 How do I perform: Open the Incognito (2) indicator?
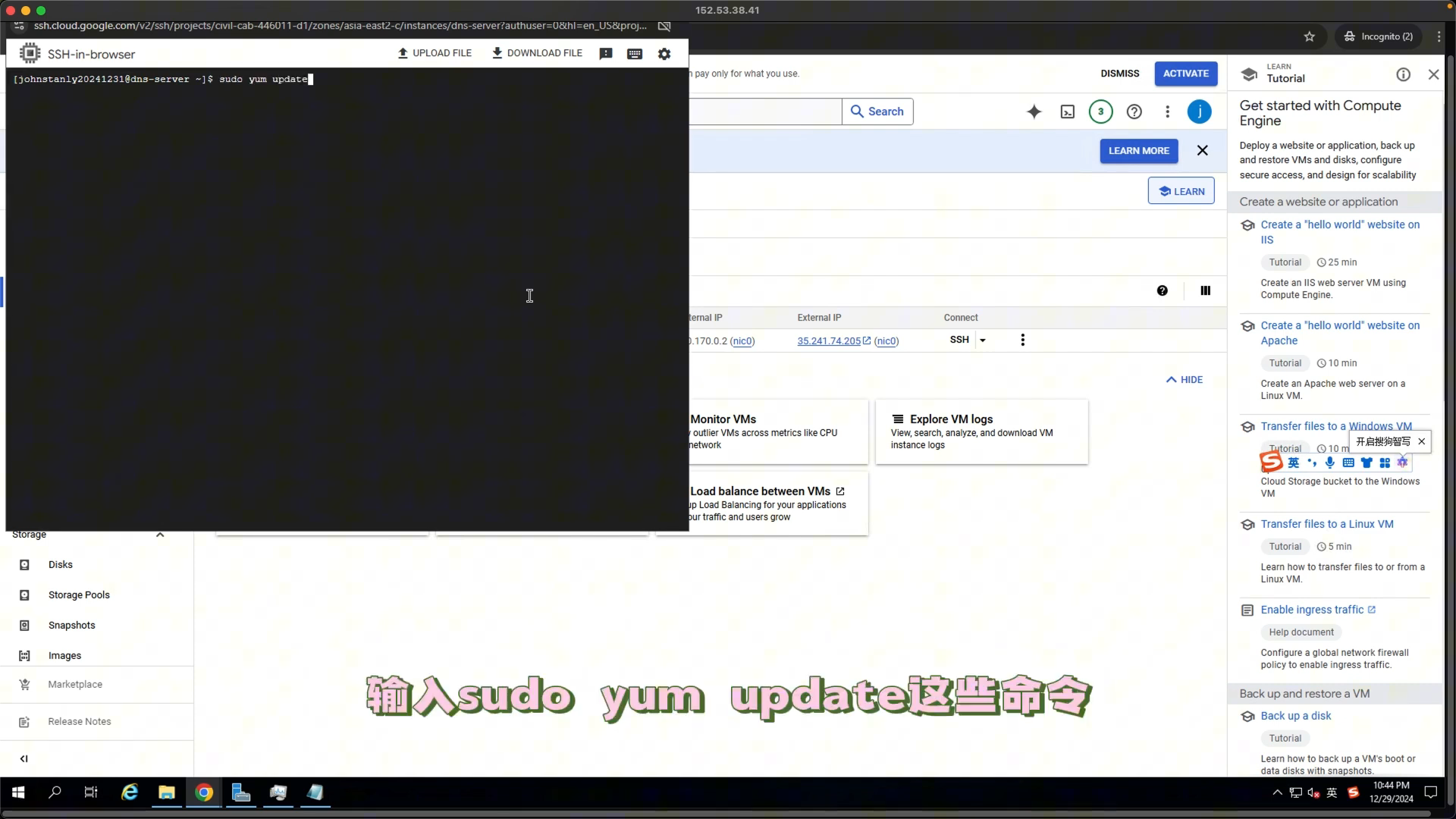pyautogui.click(x=1379, y=36)
